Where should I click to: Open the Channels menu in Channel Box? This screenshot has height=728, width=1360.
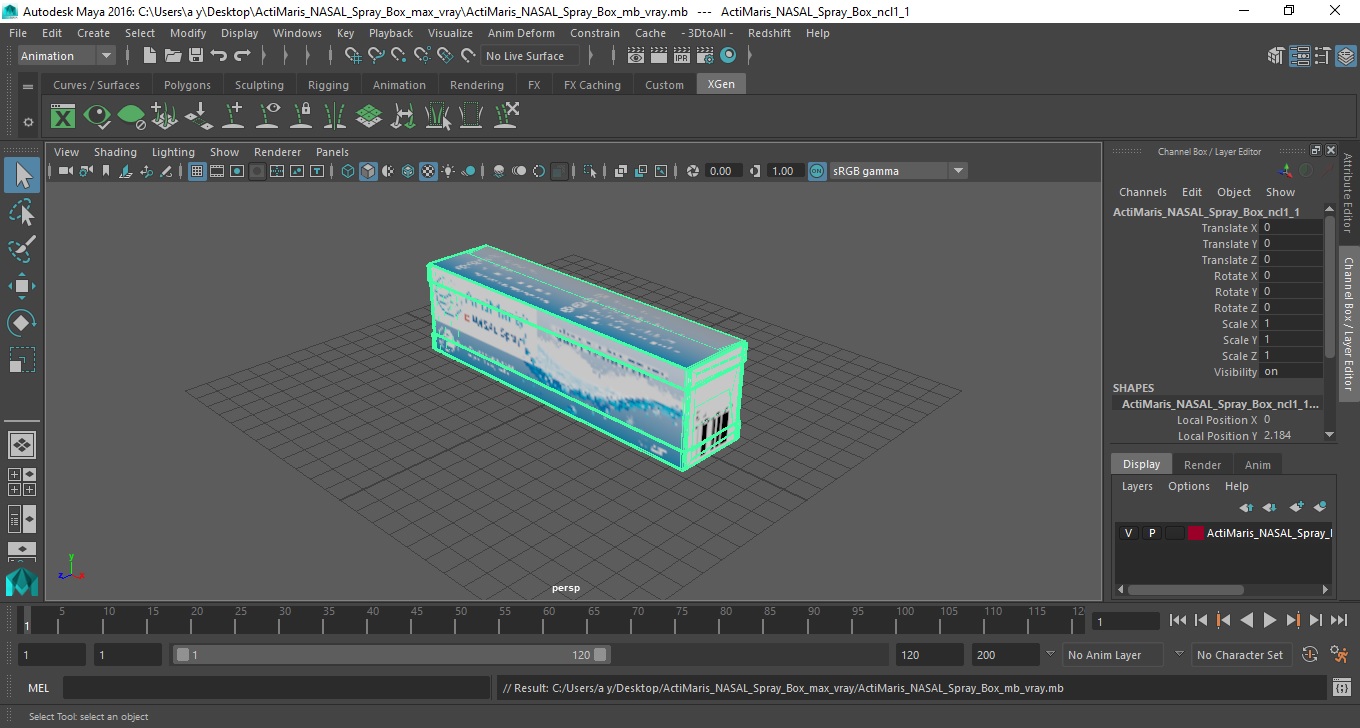[1142, 192]
